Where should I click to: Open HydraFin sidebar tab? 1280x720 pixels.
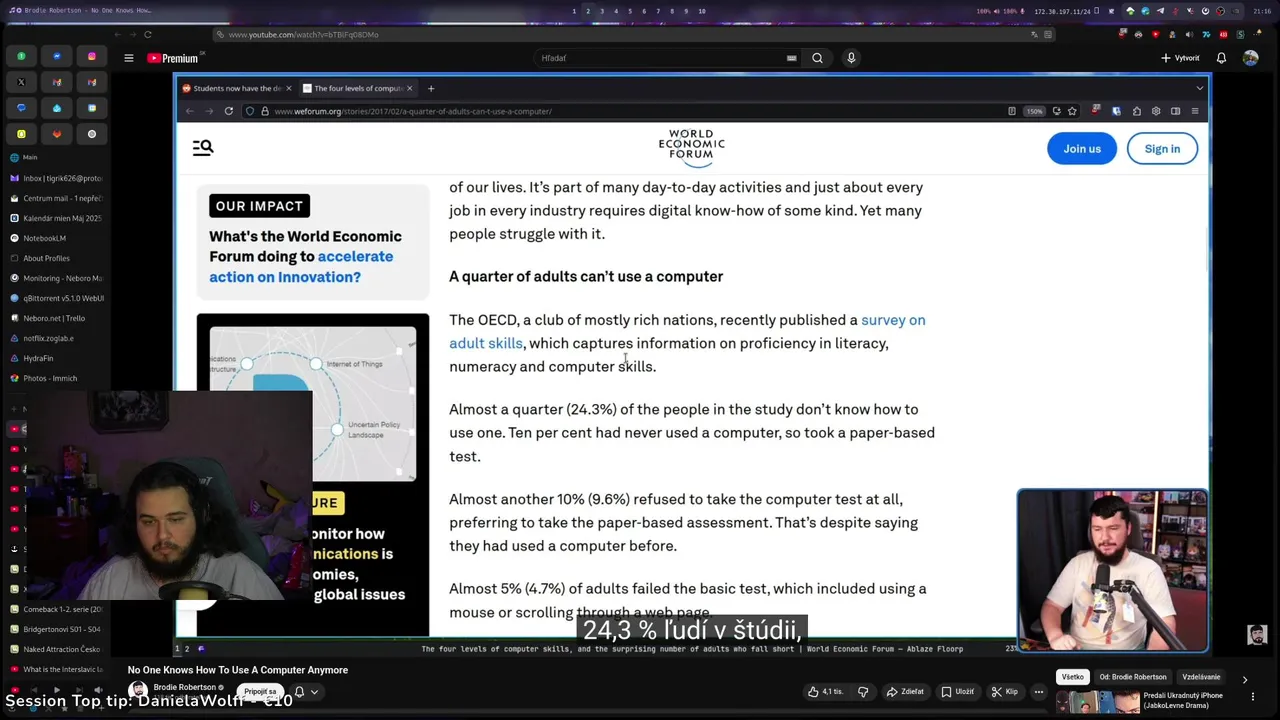click(57, 358)
